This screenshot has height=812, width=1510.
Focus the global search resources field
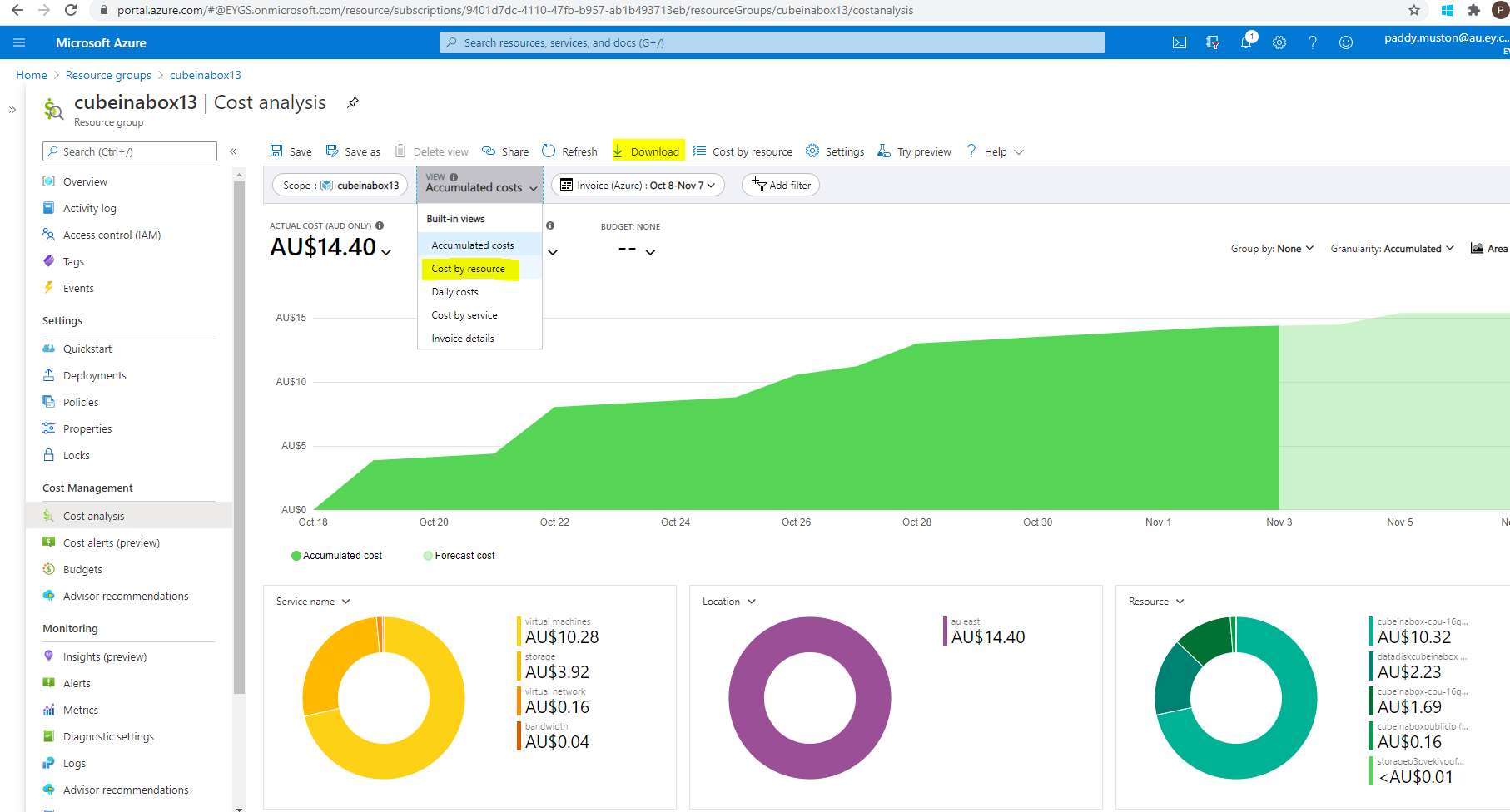772,42
